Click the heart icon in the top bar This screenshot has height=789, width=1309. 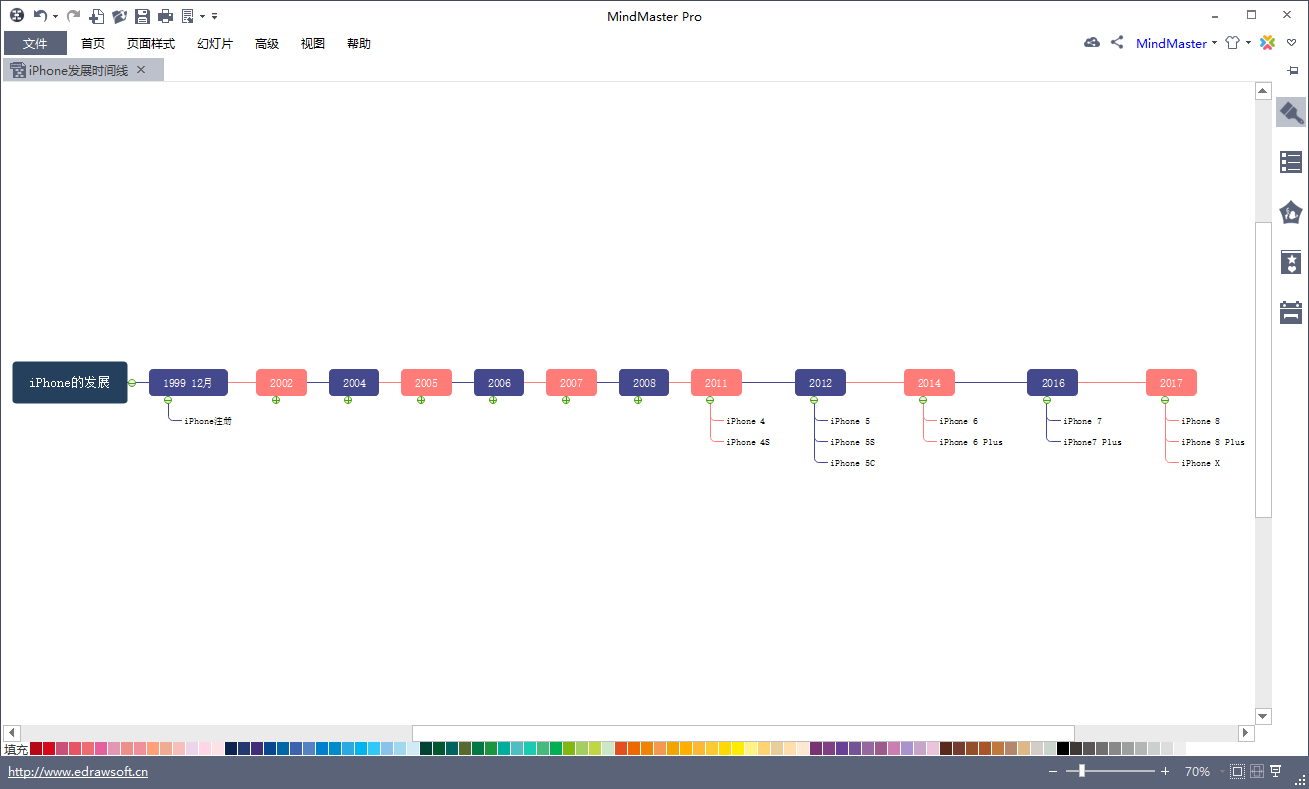pos(1292,43)
